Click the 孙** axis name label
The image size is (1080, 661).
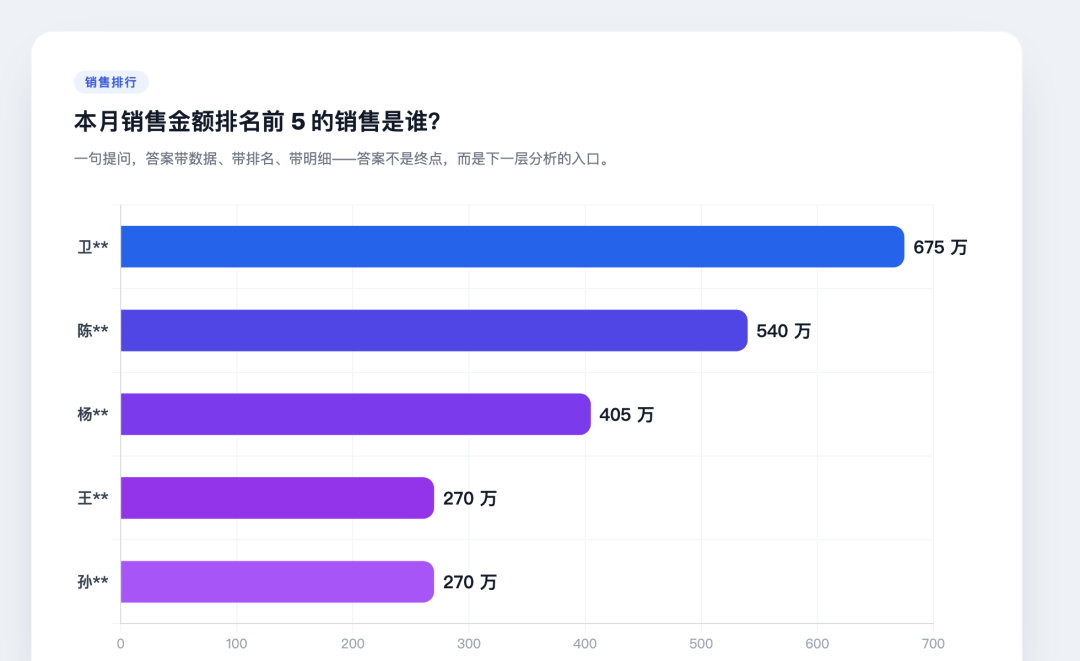tap(93, 582)
